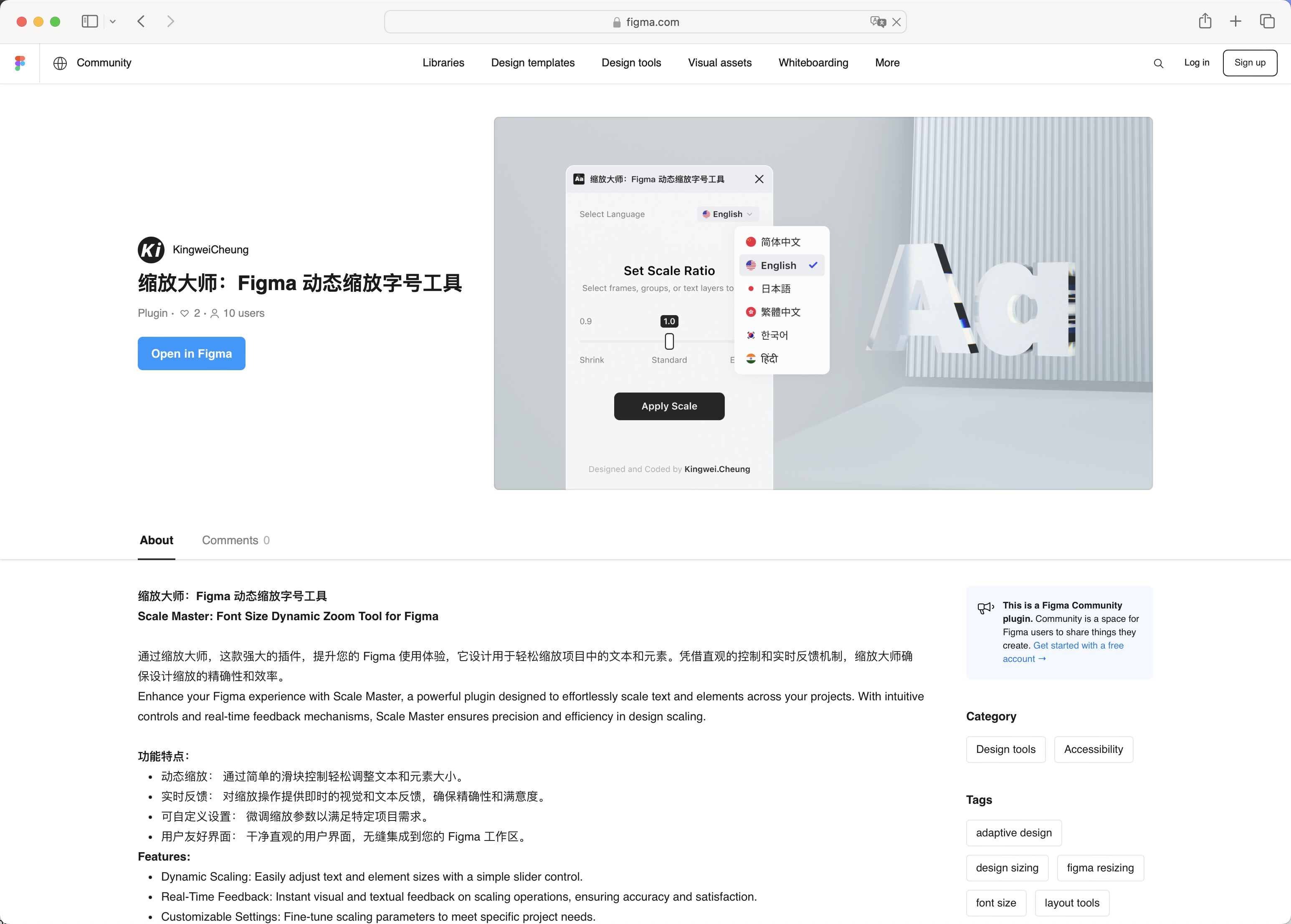Select the Accessibility category chip

1093,750
